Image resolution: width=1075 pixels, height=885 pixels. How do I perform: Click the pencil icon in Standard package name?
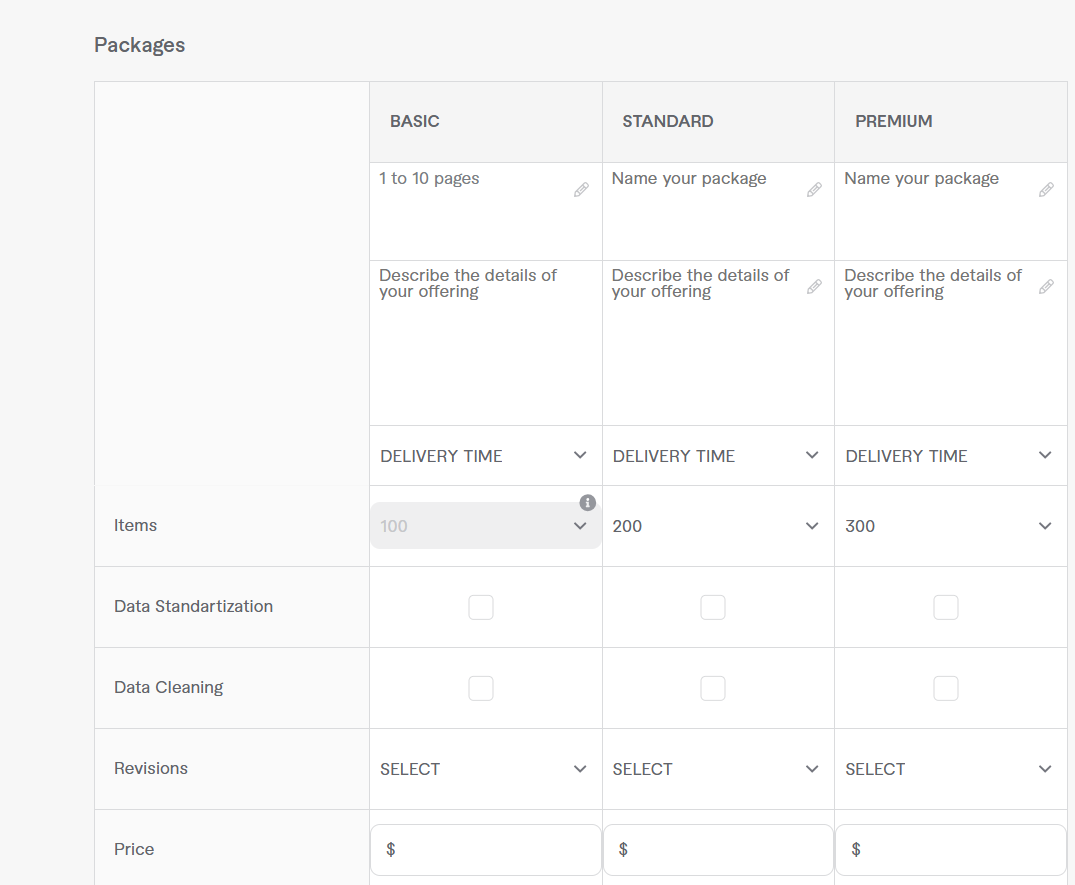pyautogui.click(x=814, y=190)
